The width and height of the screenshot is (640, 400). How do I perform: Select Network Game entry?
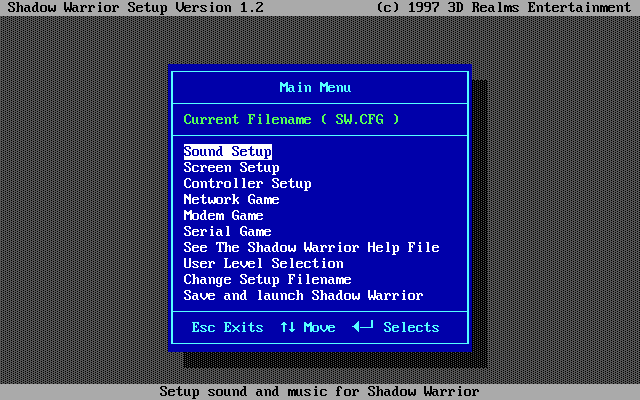[231, 200]
